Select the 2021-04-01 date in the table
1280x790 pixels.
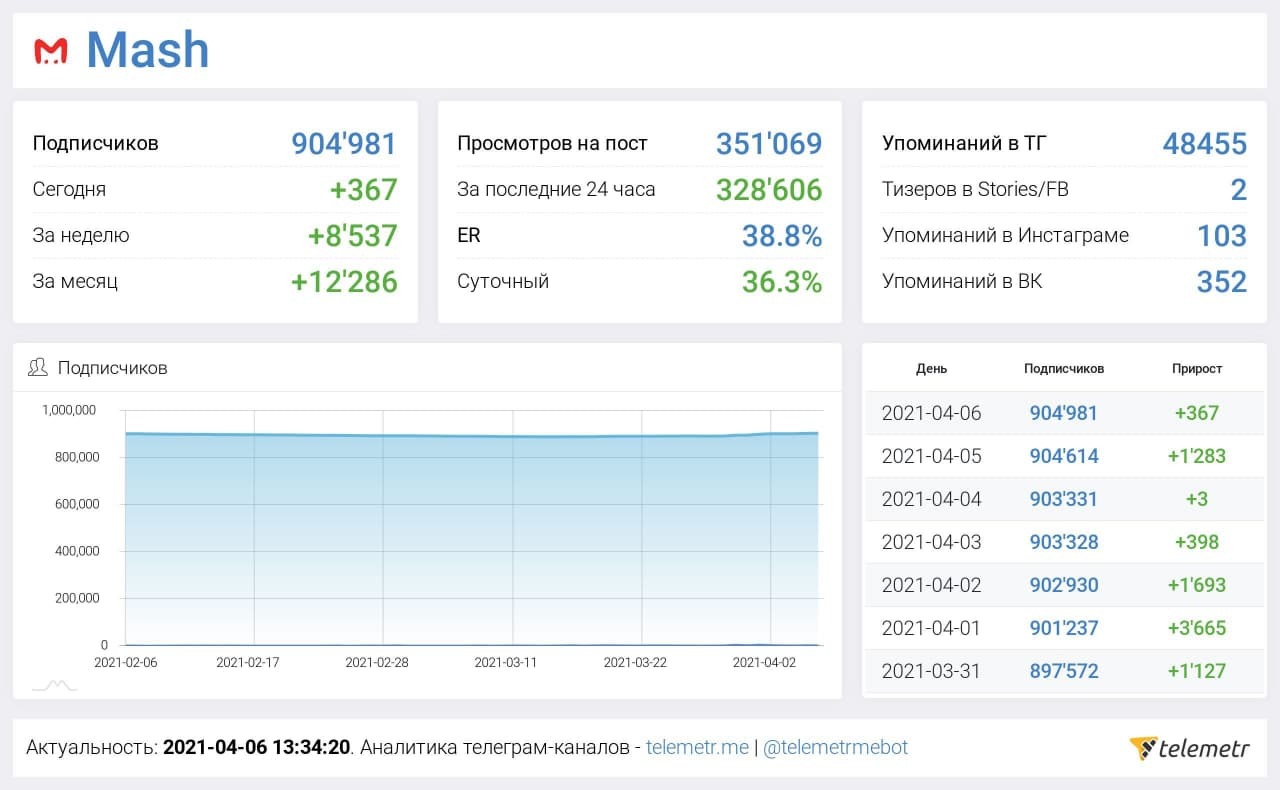[x=932, y=628]
